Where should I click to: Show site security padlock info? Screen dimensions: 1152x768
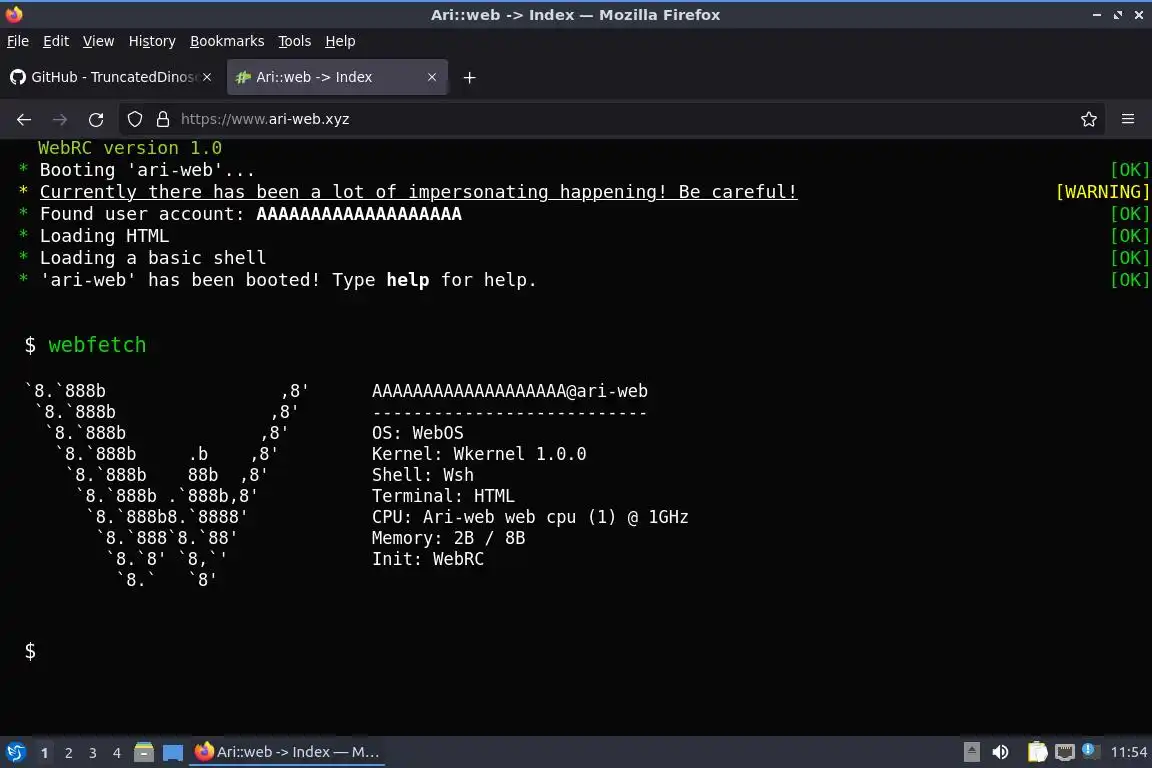(163, 119)
